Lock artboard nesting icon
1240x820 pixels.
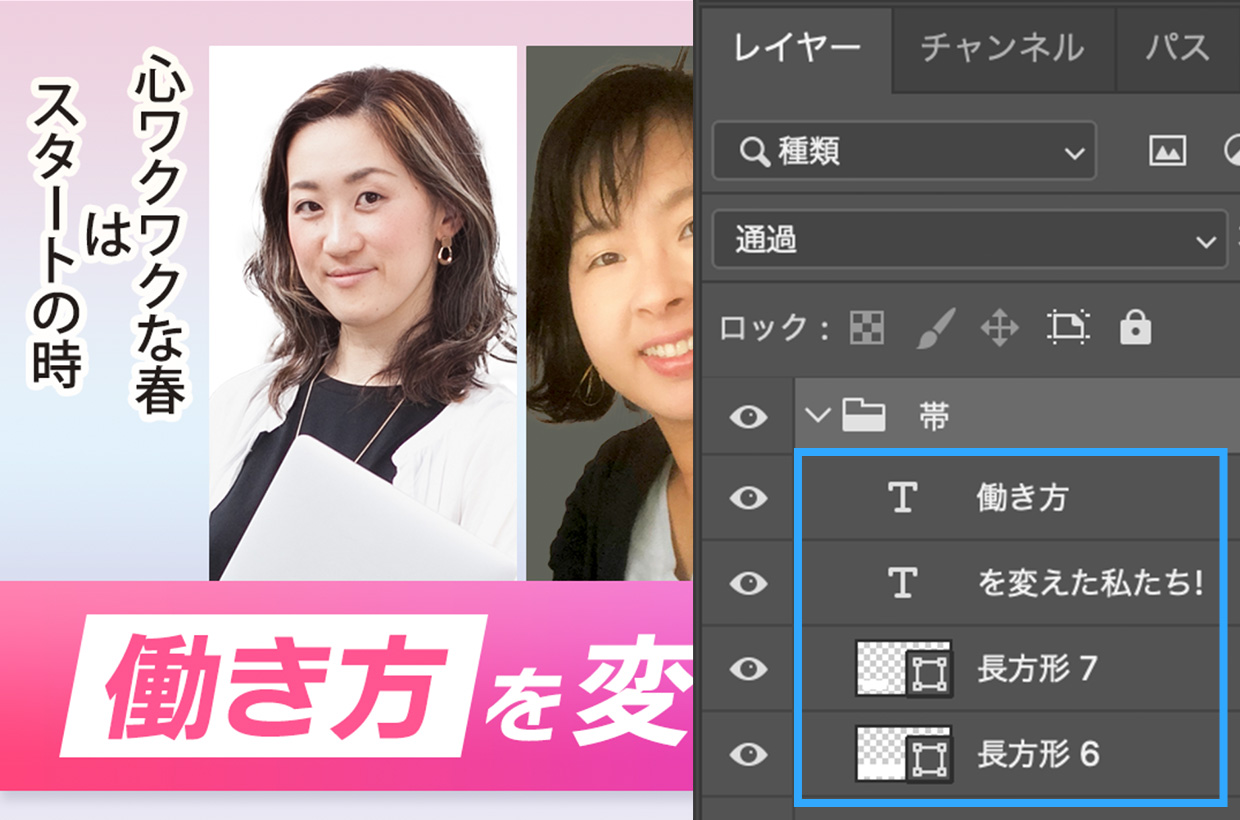pos(1068,327)
